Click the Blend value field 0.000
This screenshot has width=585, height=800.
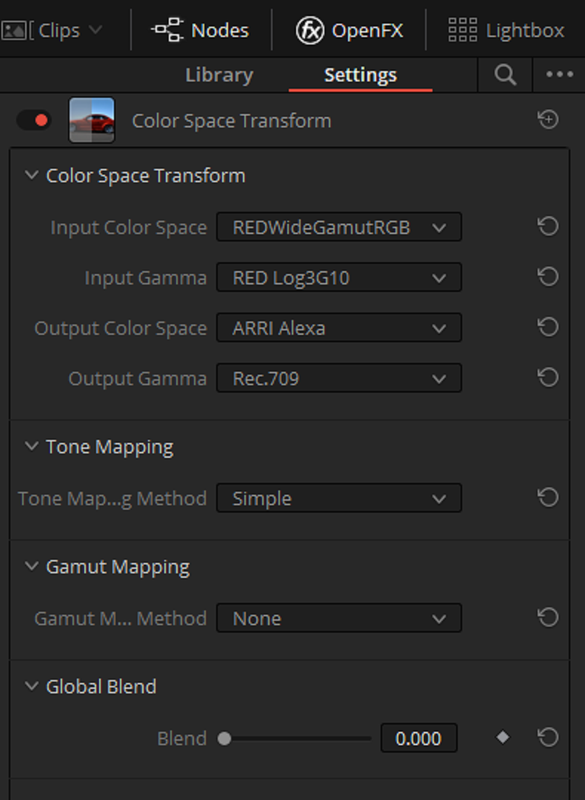pos(419,738)
